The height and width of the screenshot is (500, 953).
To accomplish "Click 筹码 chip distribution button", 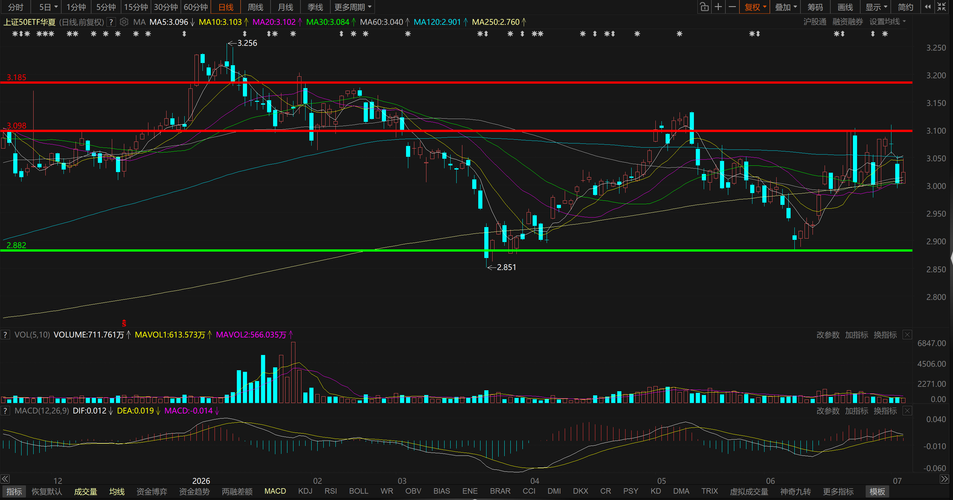I will [815, 7].
